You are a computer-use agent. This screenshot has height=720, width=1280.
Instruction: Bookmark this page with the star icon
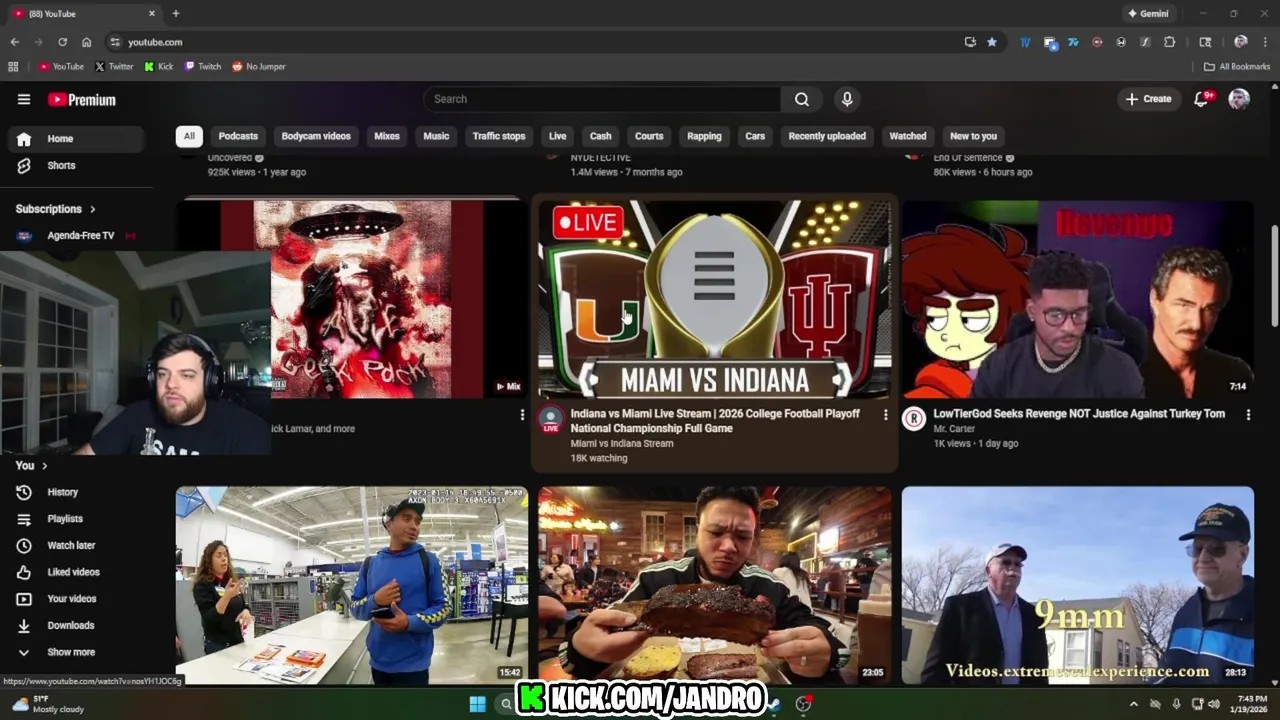point(992,42)
